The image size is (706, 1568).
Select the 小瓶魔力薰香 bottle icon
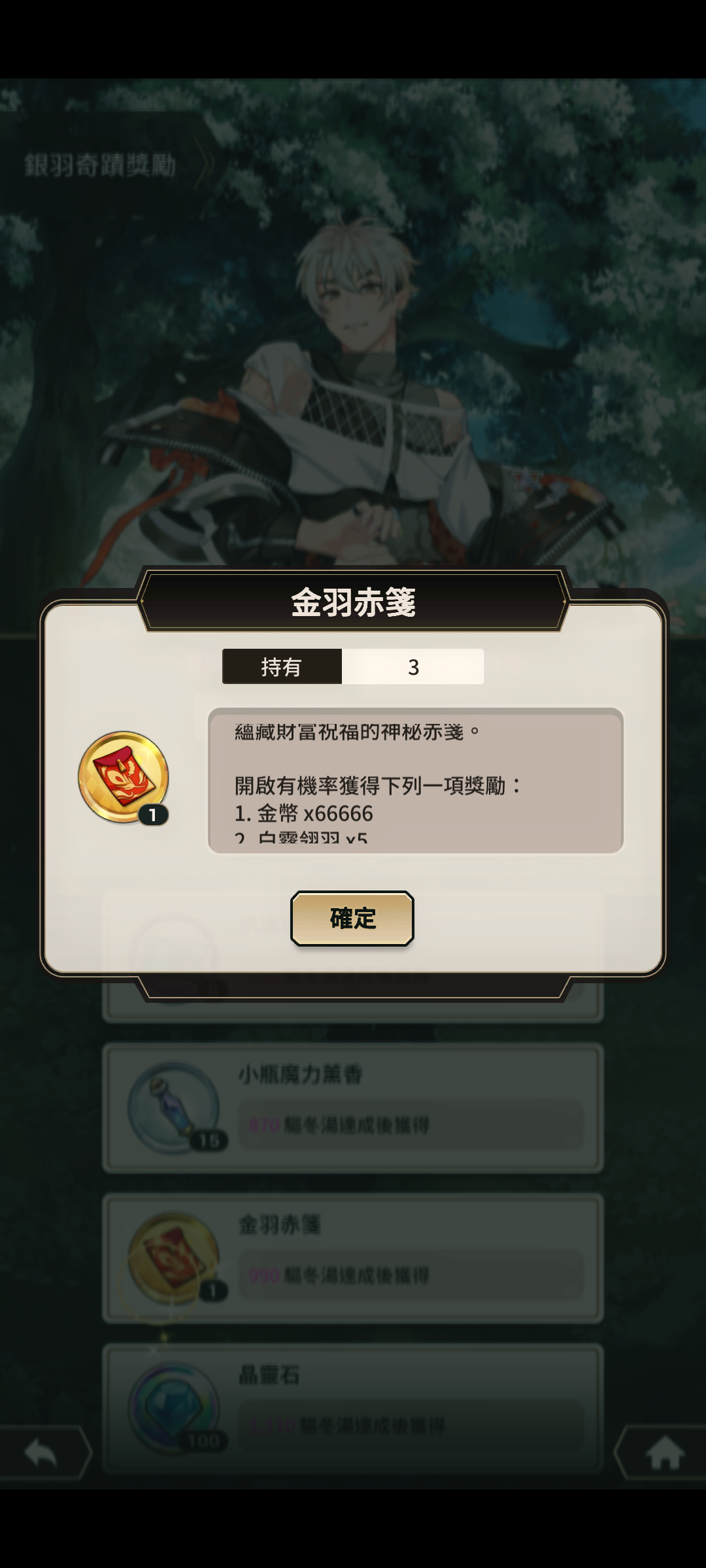tap(174, 1107)
